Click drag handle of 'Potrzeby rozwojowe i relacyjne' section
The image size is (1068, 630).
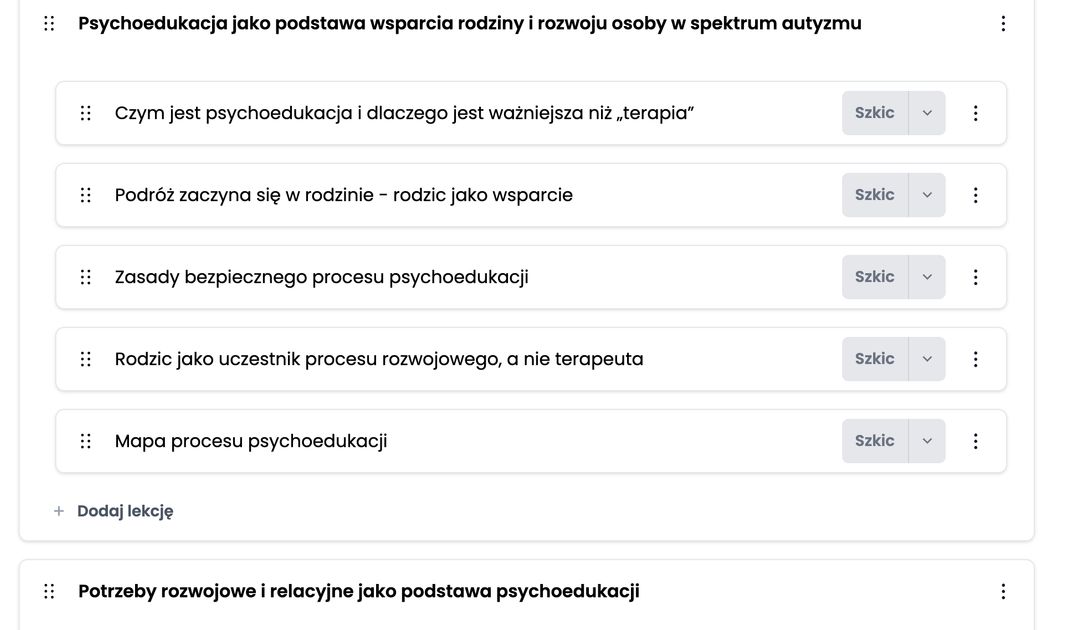[49, 591]
